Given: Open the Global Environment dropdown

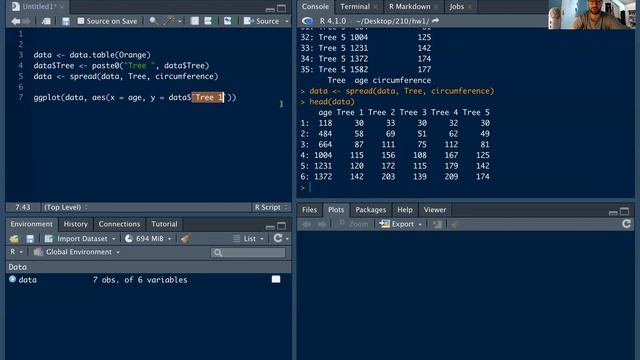Looking at the screenshot, I should click(x=77, y=252).
